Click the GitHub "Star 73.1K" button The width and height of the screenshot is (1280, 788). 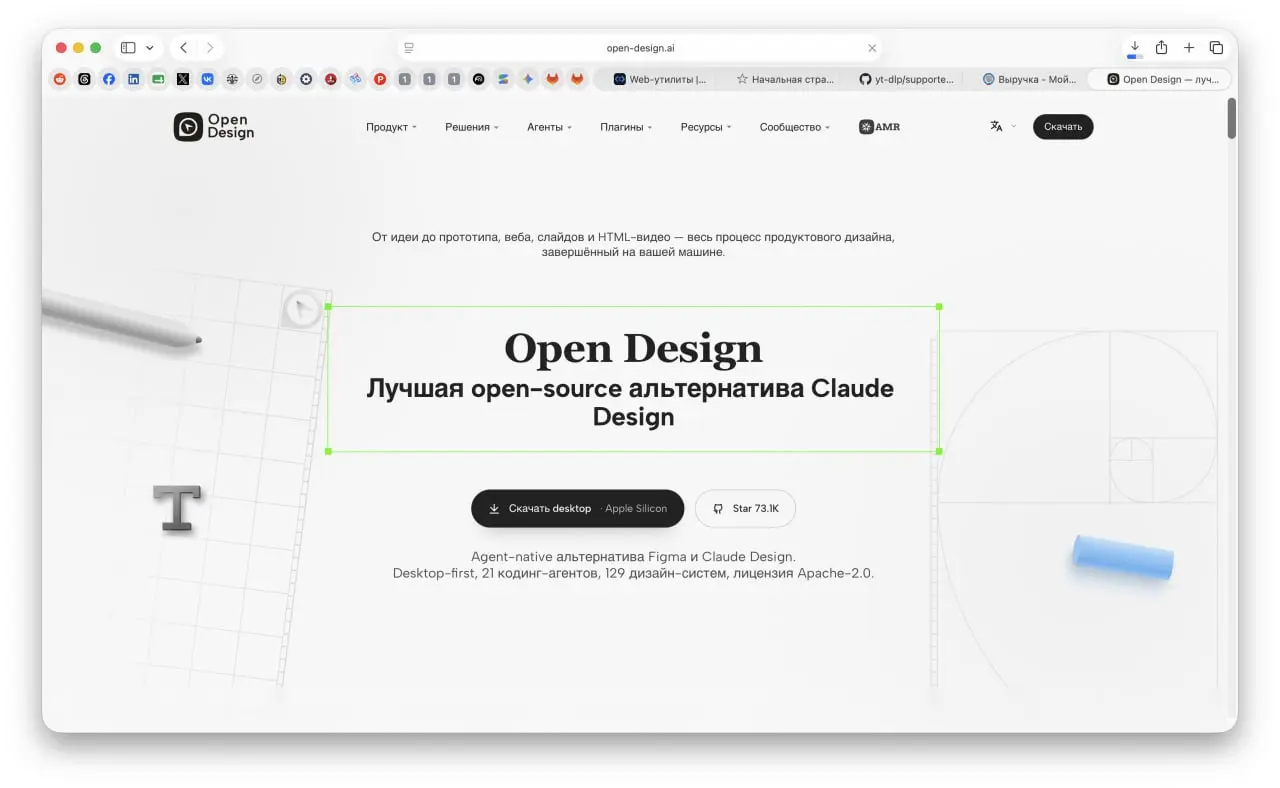pos(745,508)
